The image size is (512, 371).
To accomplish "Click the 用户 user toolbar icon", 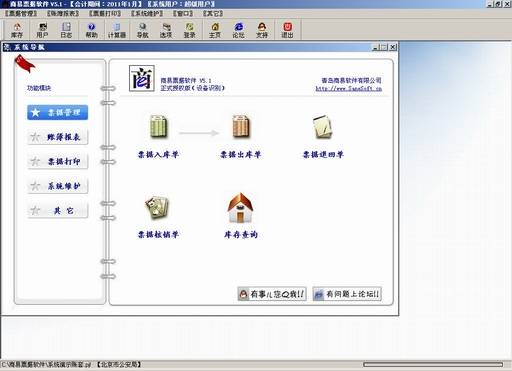I will pos(42,30).
